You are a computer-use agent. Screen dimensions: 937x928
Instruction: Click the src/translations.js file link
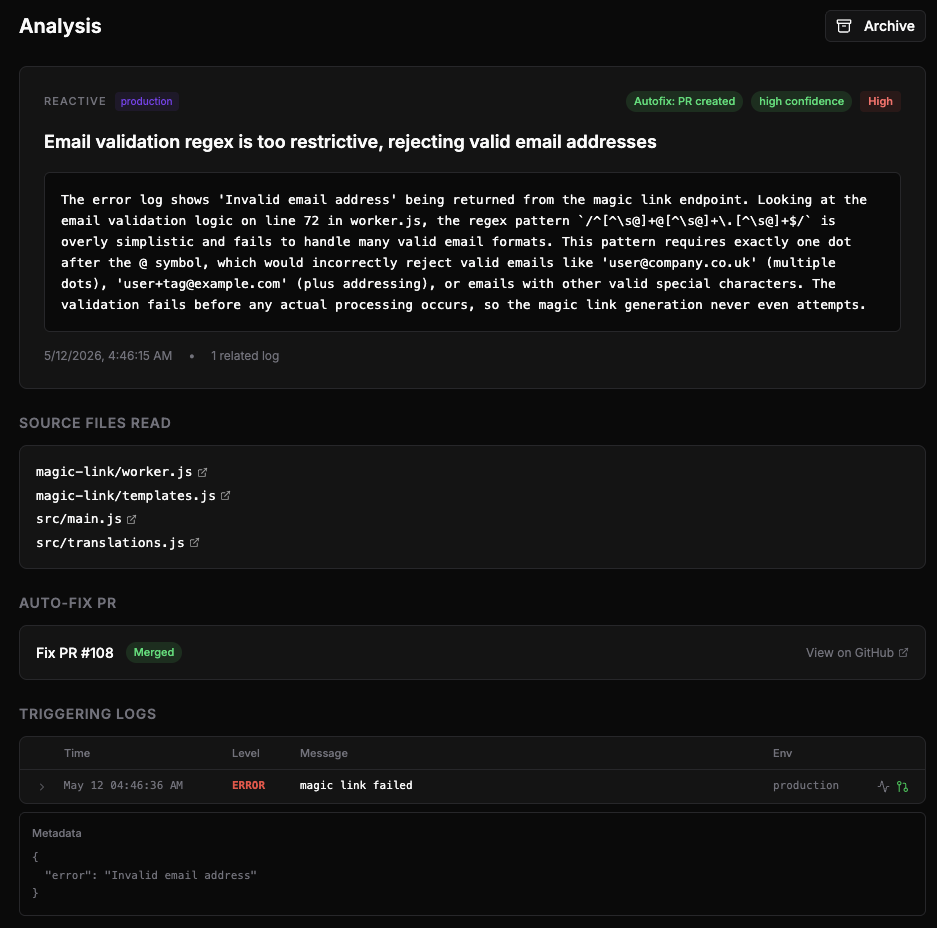click(110, 543)
